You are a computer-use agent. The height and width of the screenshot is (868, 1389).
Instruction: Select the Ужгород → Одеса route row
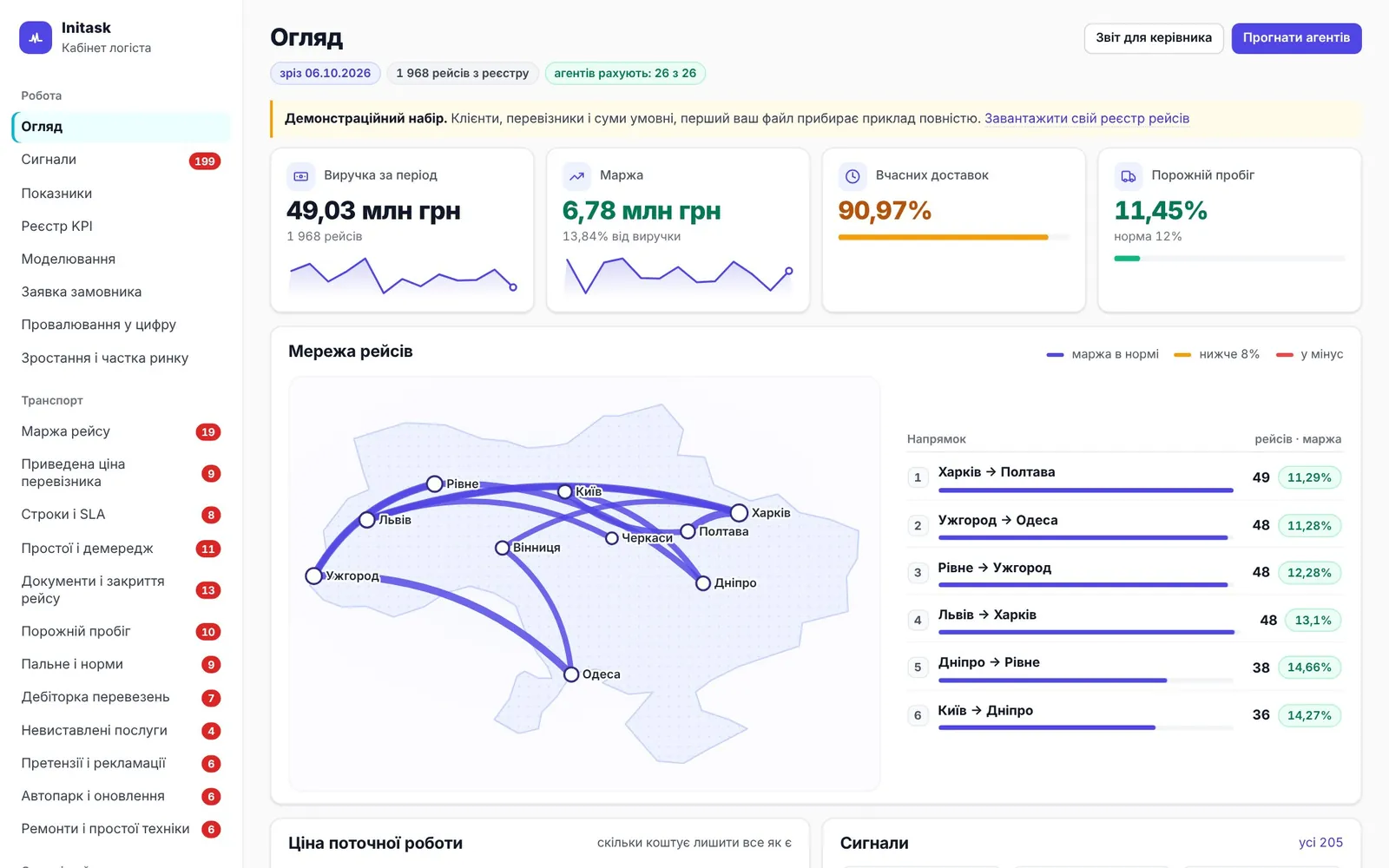click(1124, 525)
